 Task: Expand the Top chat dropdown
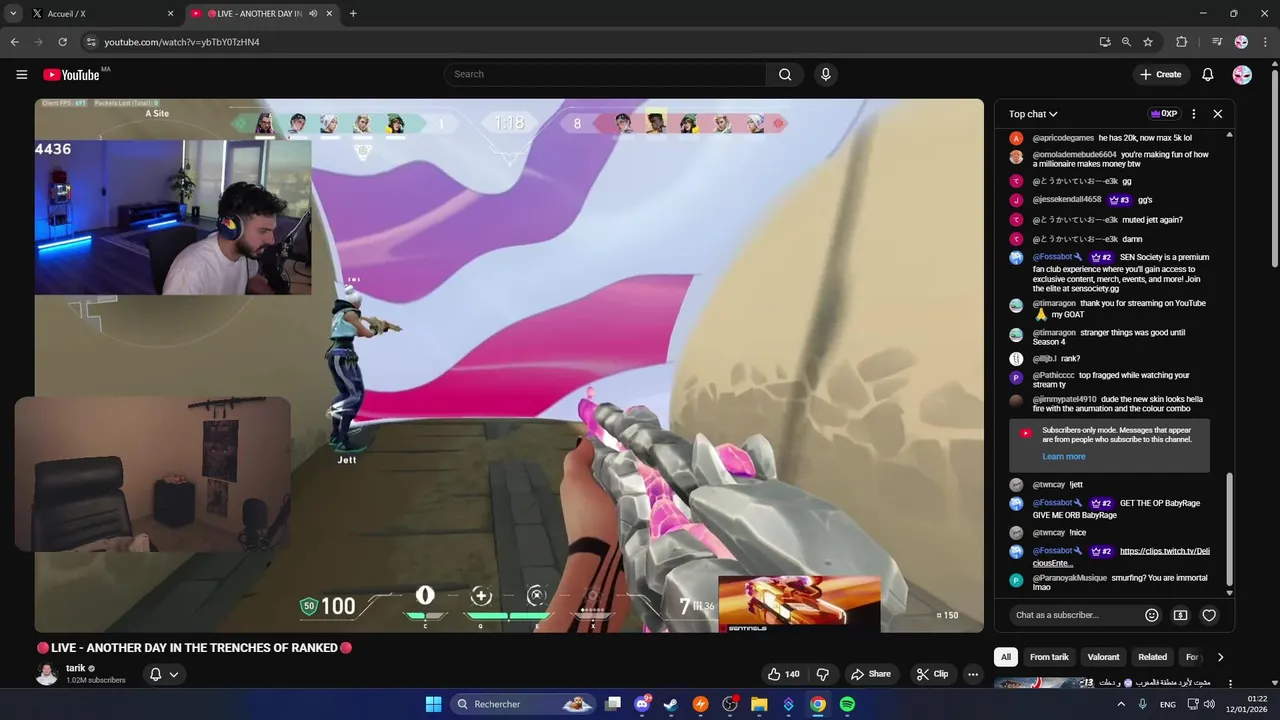1033,114
